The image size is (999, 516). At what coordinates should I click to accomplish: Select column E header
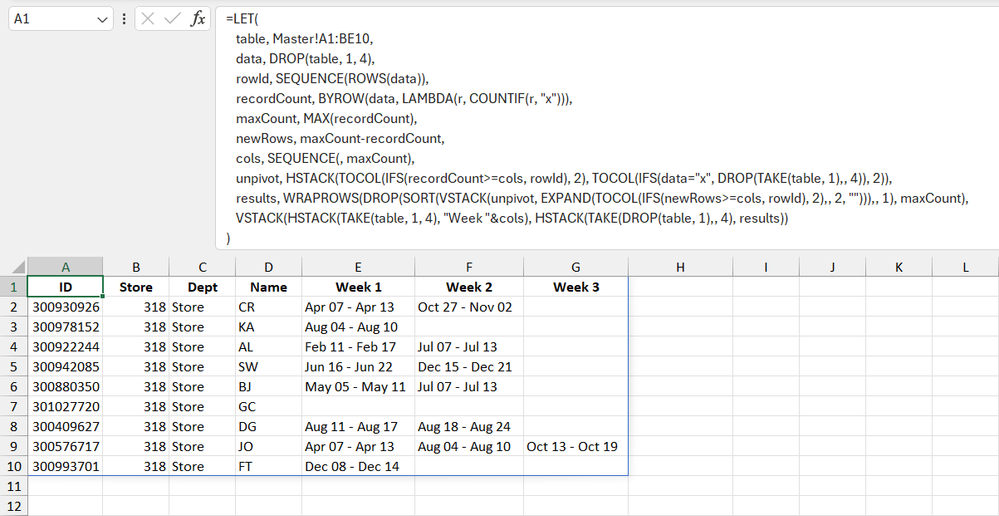coord(358,268)
